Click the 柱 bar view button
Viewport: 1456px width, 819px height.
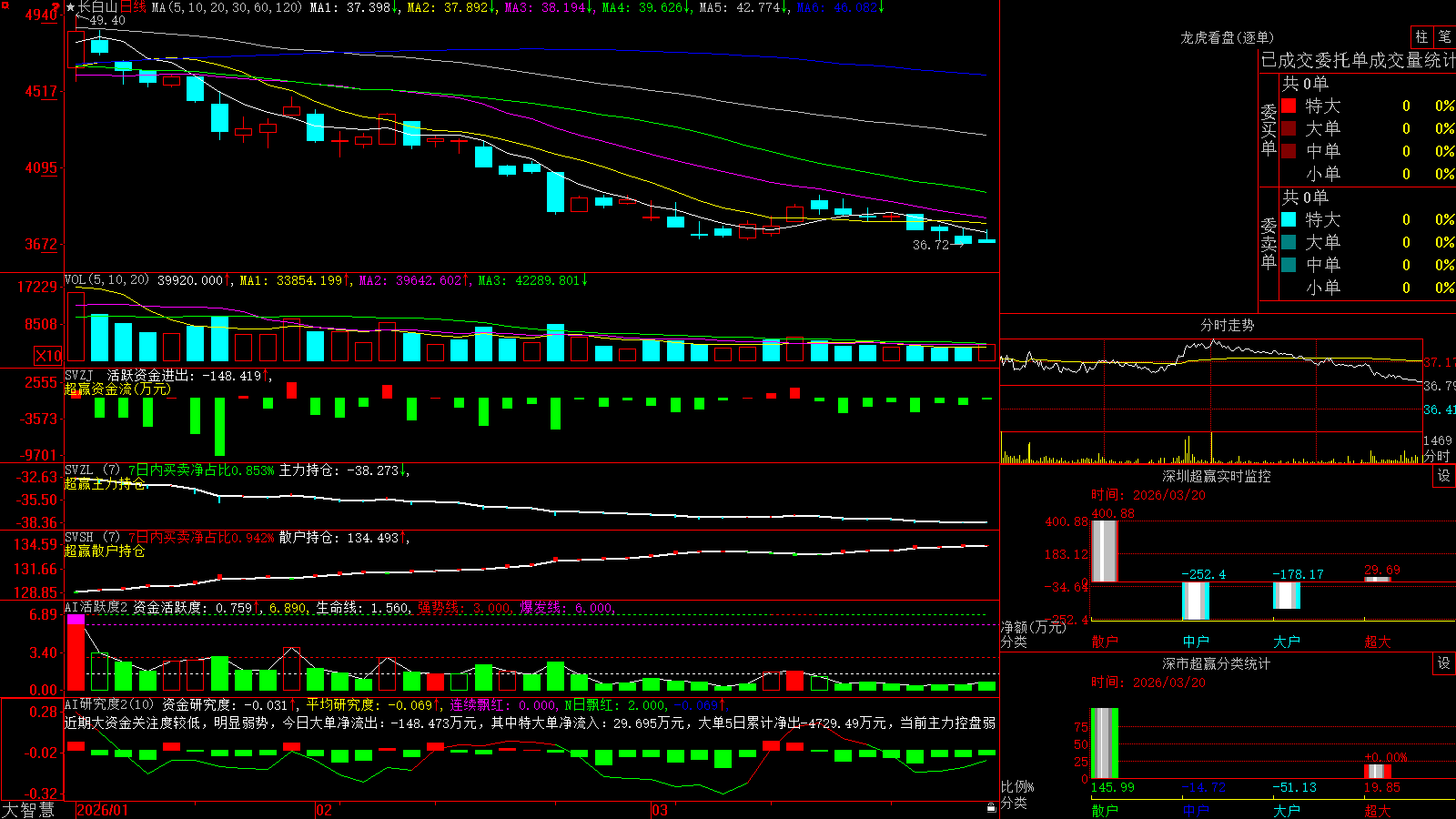pos(1421,37)
